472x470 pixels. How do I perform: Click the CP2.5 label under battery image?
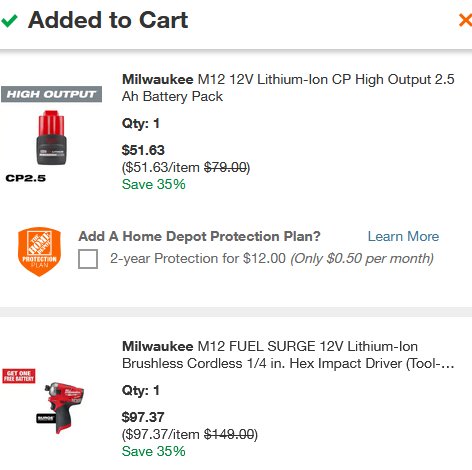pyautogui.click(x=26, y=178)
